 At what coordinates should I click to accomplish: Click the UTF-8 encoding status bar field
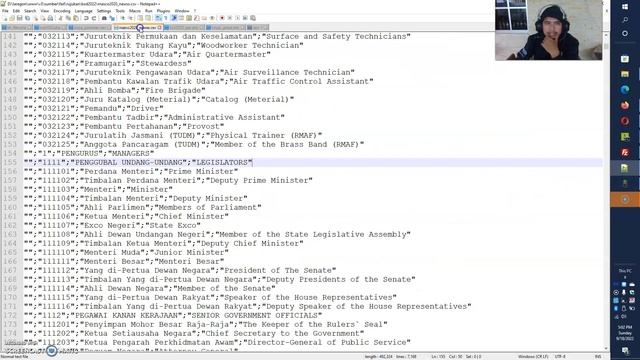pyautogui.click(x=560, y=357)
